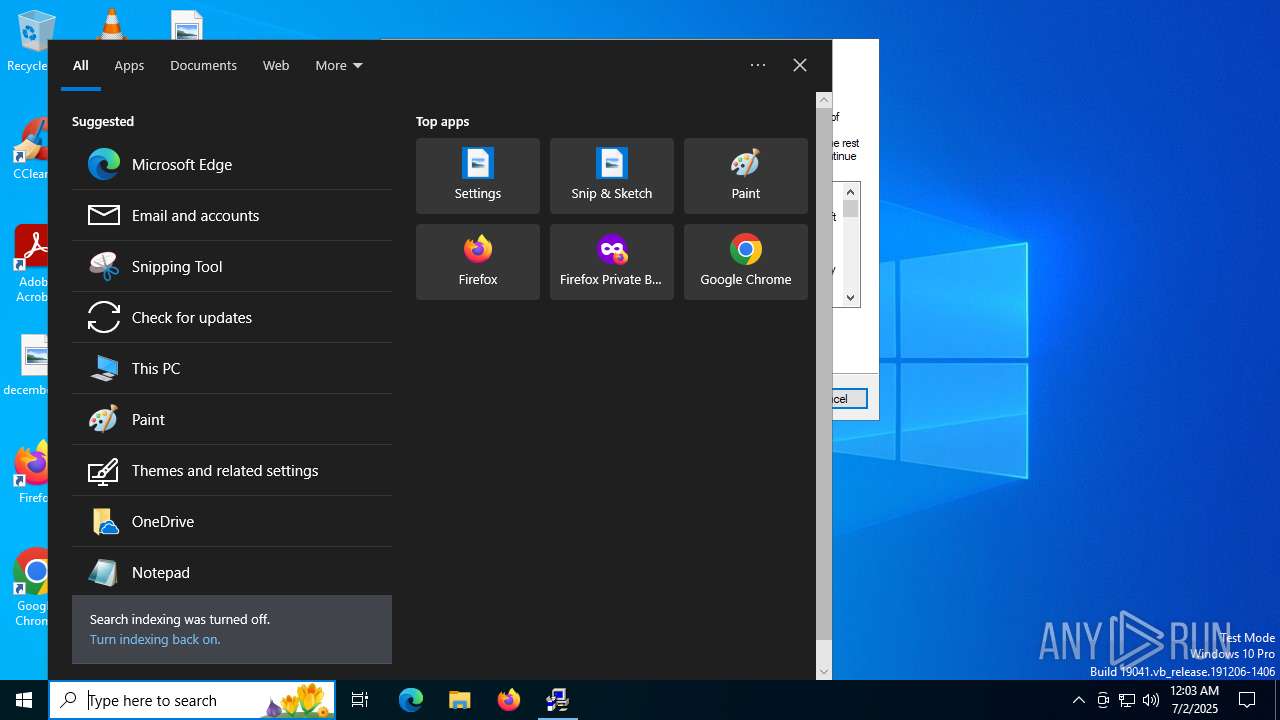Select Adobe Acrobat desktop shortcut
The image size is (1280, 720).
pyautogui.click(x=30, y=264)
